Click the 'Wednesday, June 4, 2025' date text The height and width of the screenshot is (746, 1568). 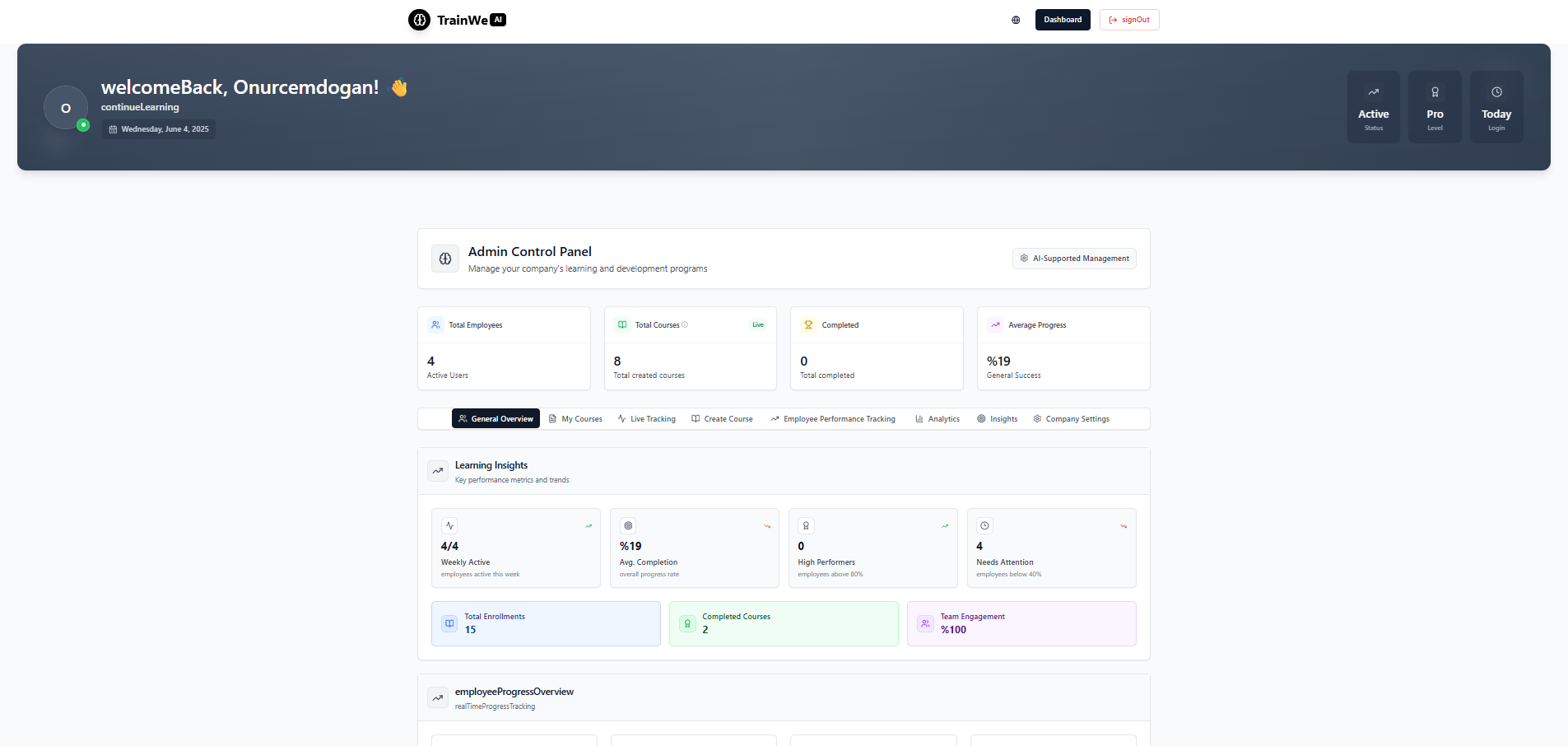click(165, 129)
